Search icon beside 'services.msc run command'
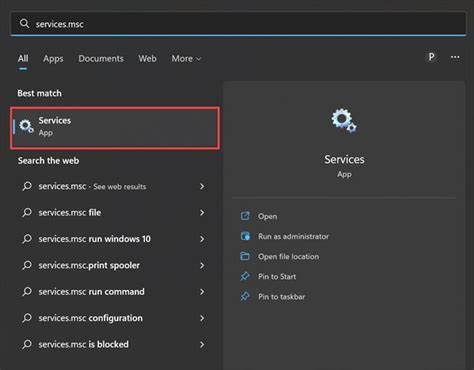Image resolution: width=474 pixels, height=370 pixels. point(27,291)
